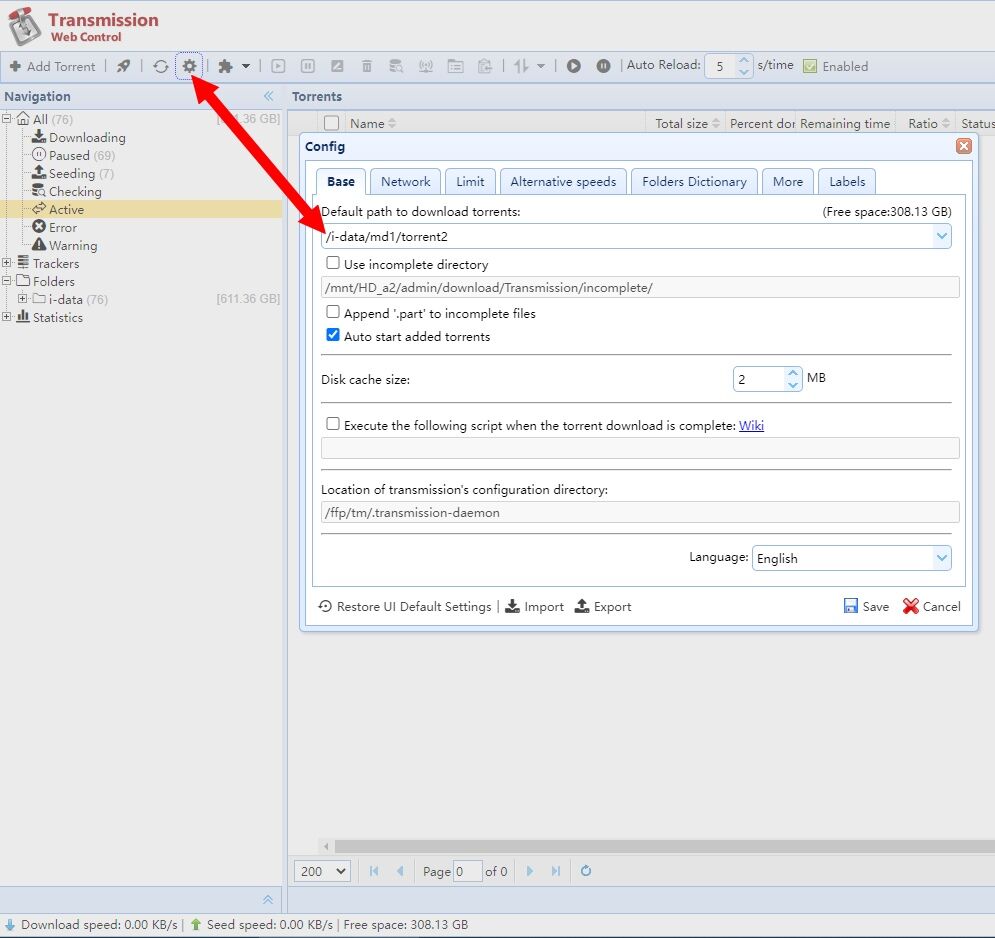Expand the Statistics tree node
This screenshot has width=995, height=938.
pos(6,316)
